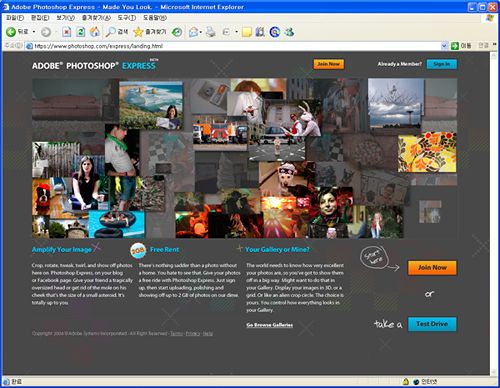Click the Messenger people toolbar icon
This screenshot has width=500, height=388.
click(x=289, y=32)
